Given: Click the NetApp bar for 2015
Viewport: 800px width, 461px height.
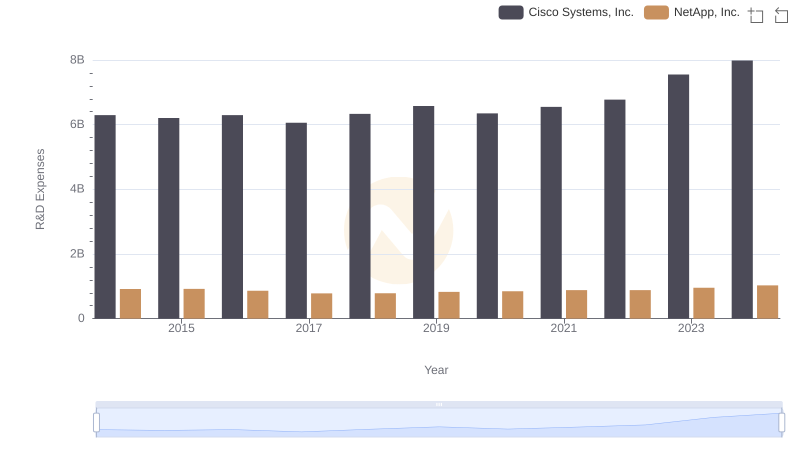Looking at the screenshot, I should (194, 304).
